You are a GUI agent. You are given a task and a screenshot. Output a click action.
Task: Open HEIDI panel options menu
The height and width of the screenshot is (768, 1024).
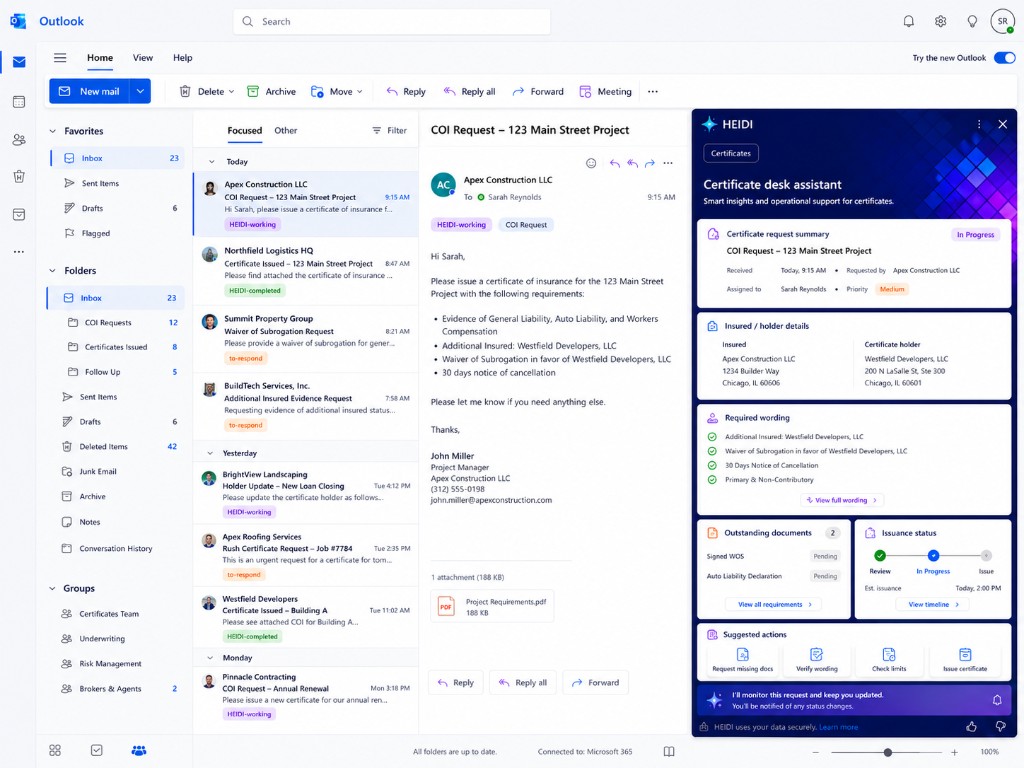tap(979, 124)
